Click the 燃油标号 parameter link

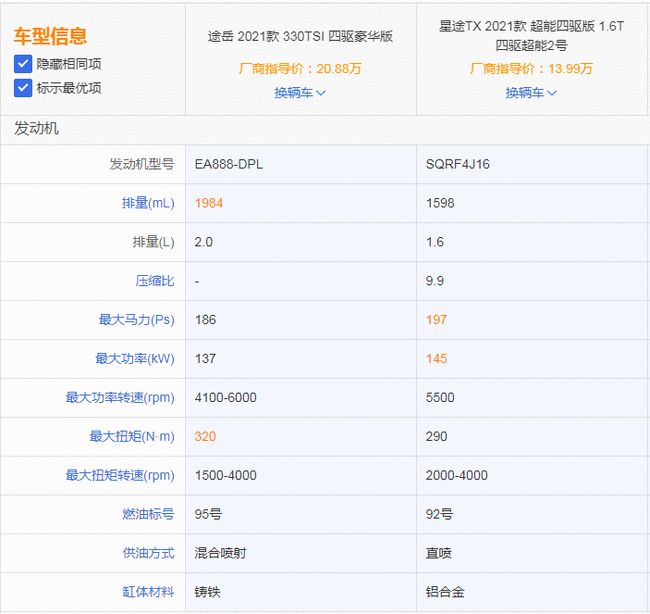(148, 514)
